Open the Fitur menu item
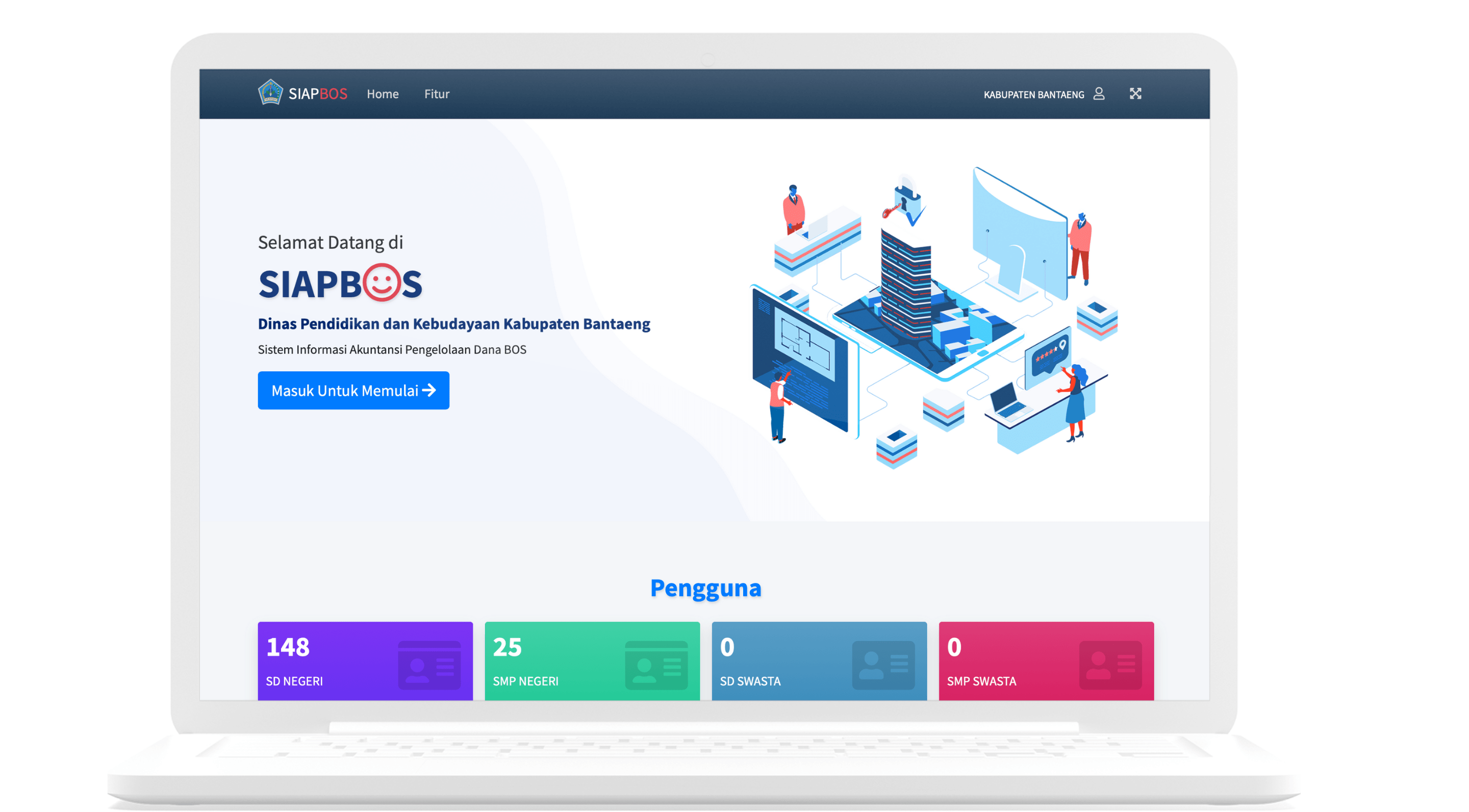 pyautogui.click(x=437, y=94)
